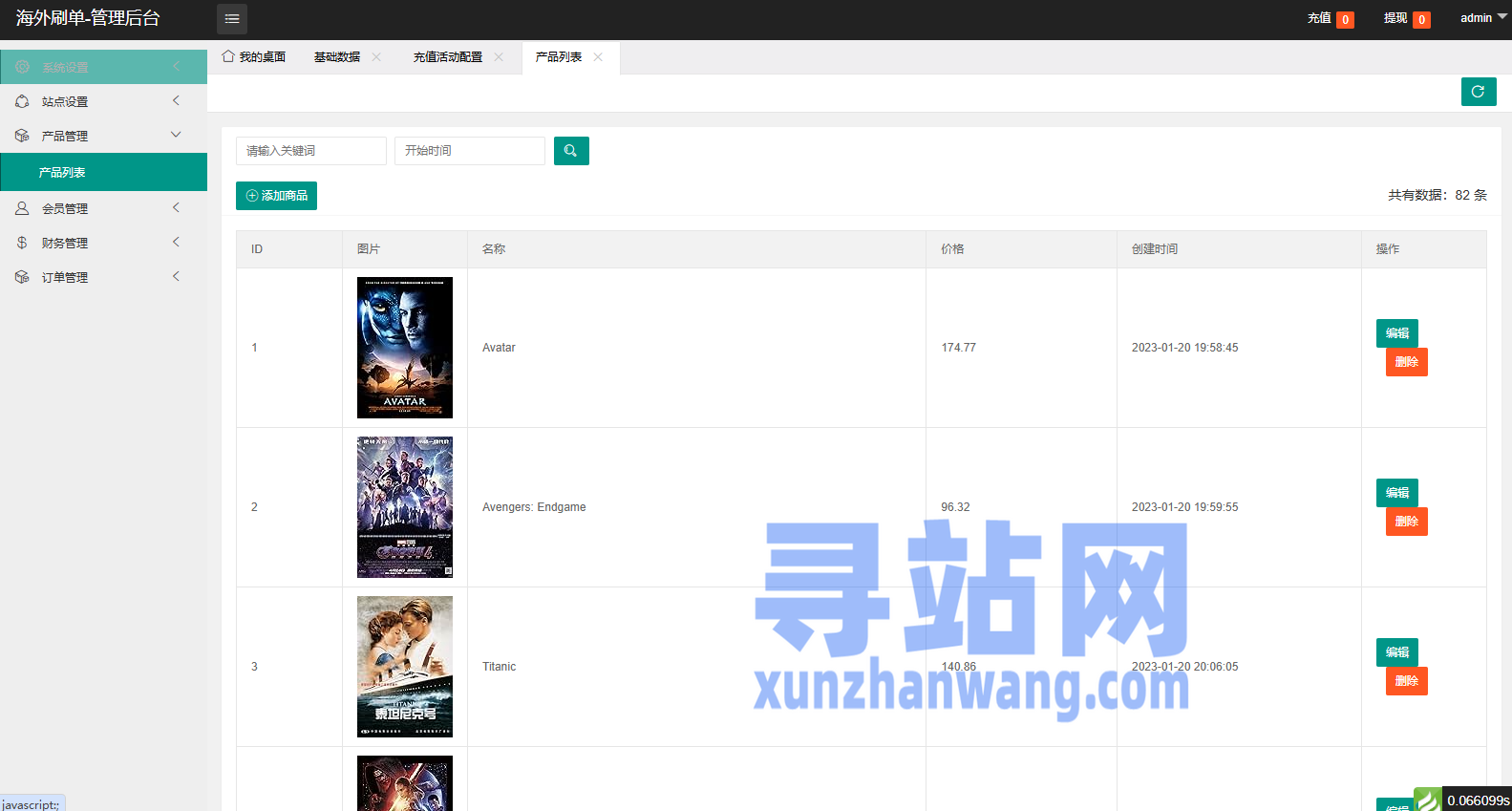Open the 站点设置 sidebar menu

(x=103, y=101)
